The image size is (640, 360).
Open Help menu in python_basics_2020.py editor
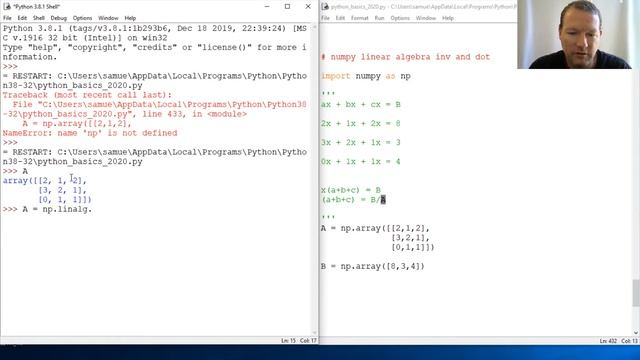pos(448,18)
